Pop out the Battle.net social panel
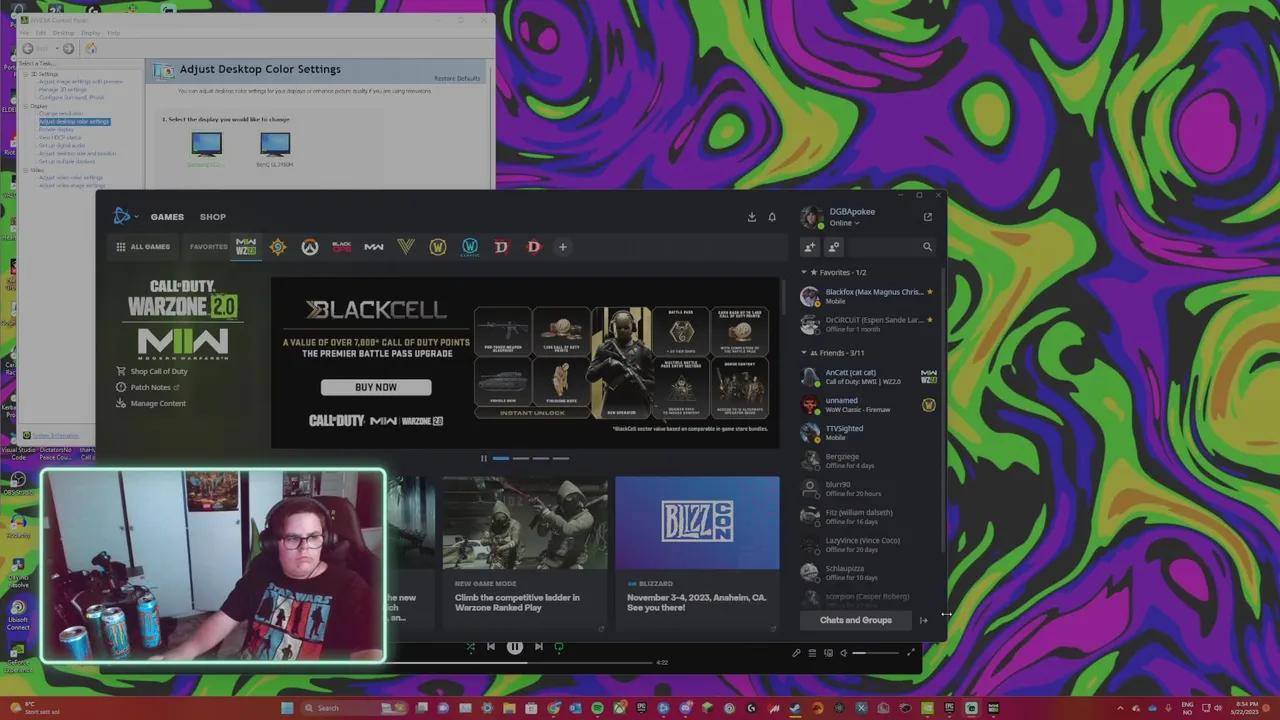1280x720 pixels. [928, 217]
